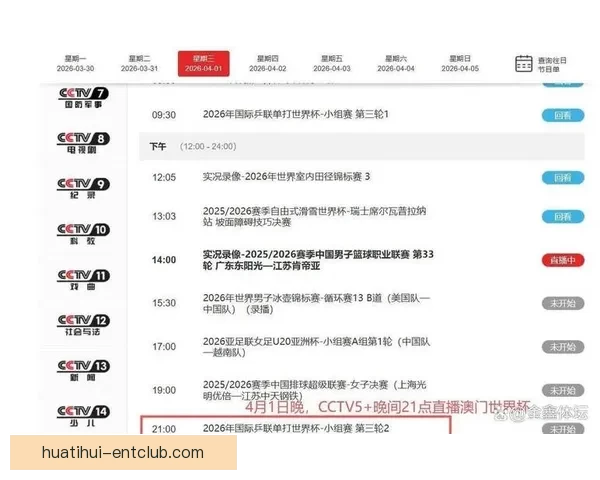Click the 09:30 ITTF World Cup group stage title
This screenshot has width=600, height=480.
pos(296,114)
